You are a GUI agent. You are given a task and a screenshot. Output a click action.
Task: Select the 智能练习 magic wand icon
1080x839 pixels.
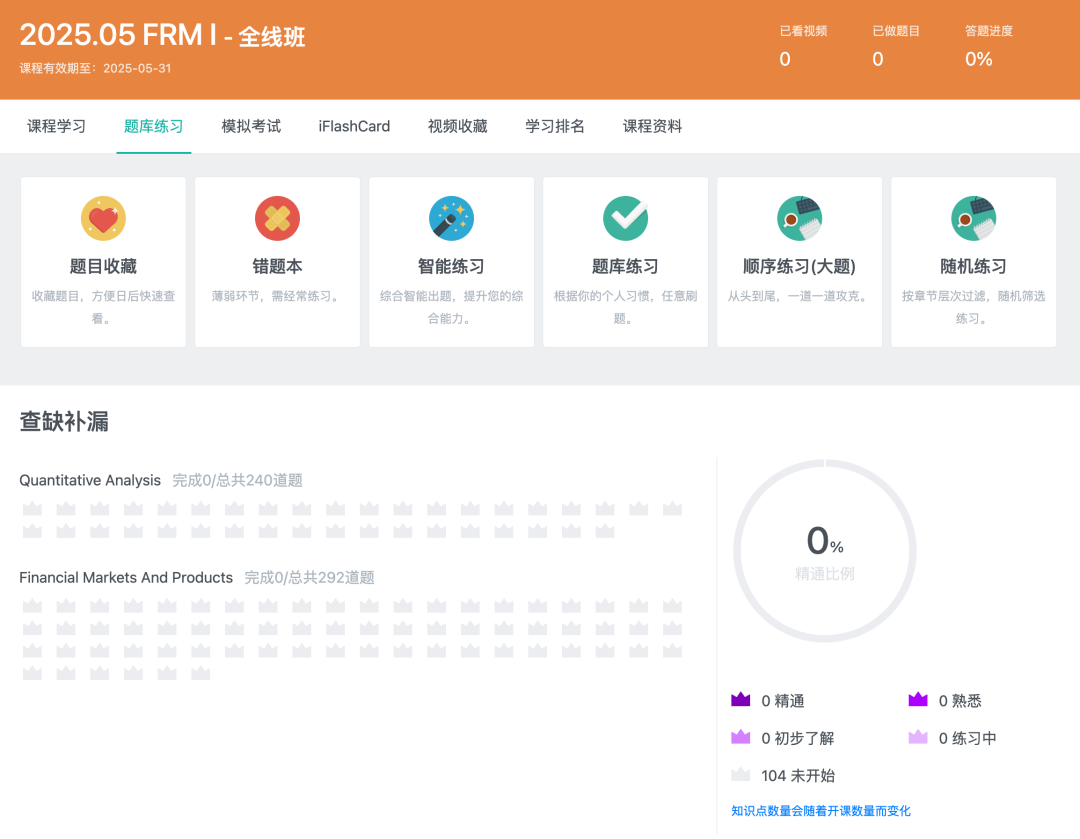tap(451, 218)
